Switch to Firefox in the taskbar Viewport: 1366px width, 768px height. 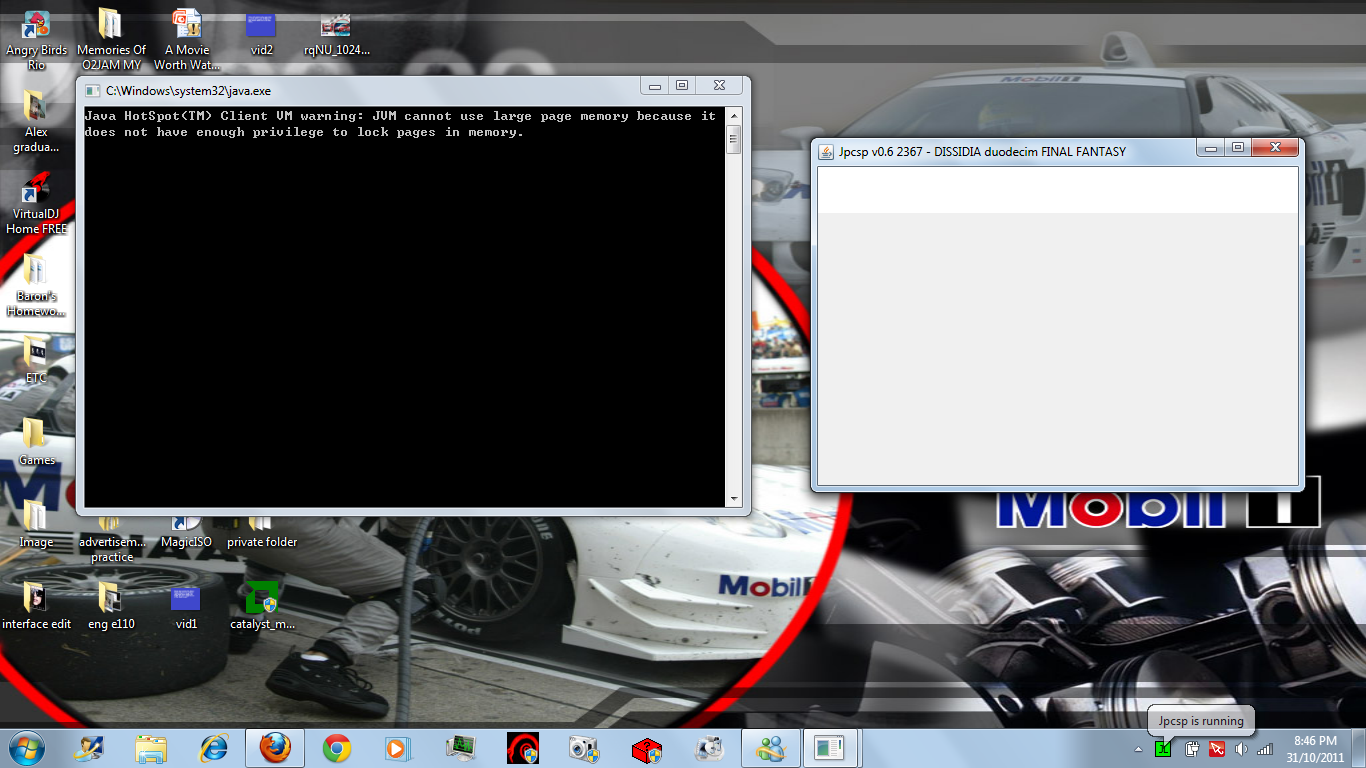(x=275, y=748)
